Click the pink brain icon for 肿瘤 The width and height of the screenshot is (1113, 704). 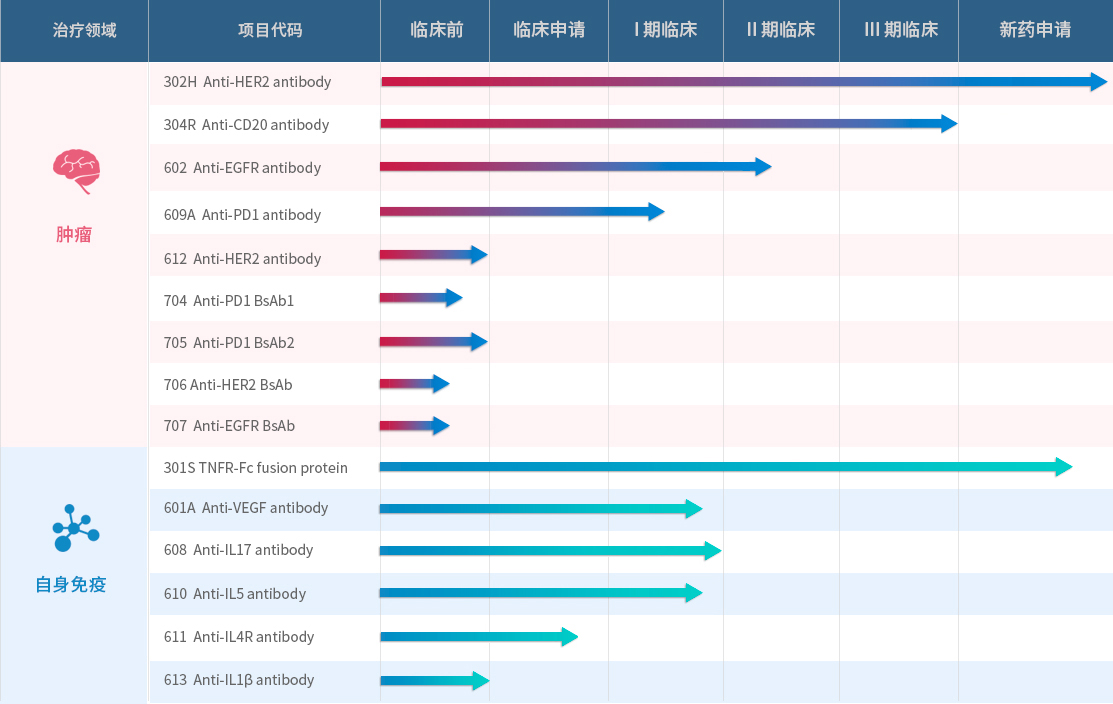pyautogui.click(x=77, y=171)
